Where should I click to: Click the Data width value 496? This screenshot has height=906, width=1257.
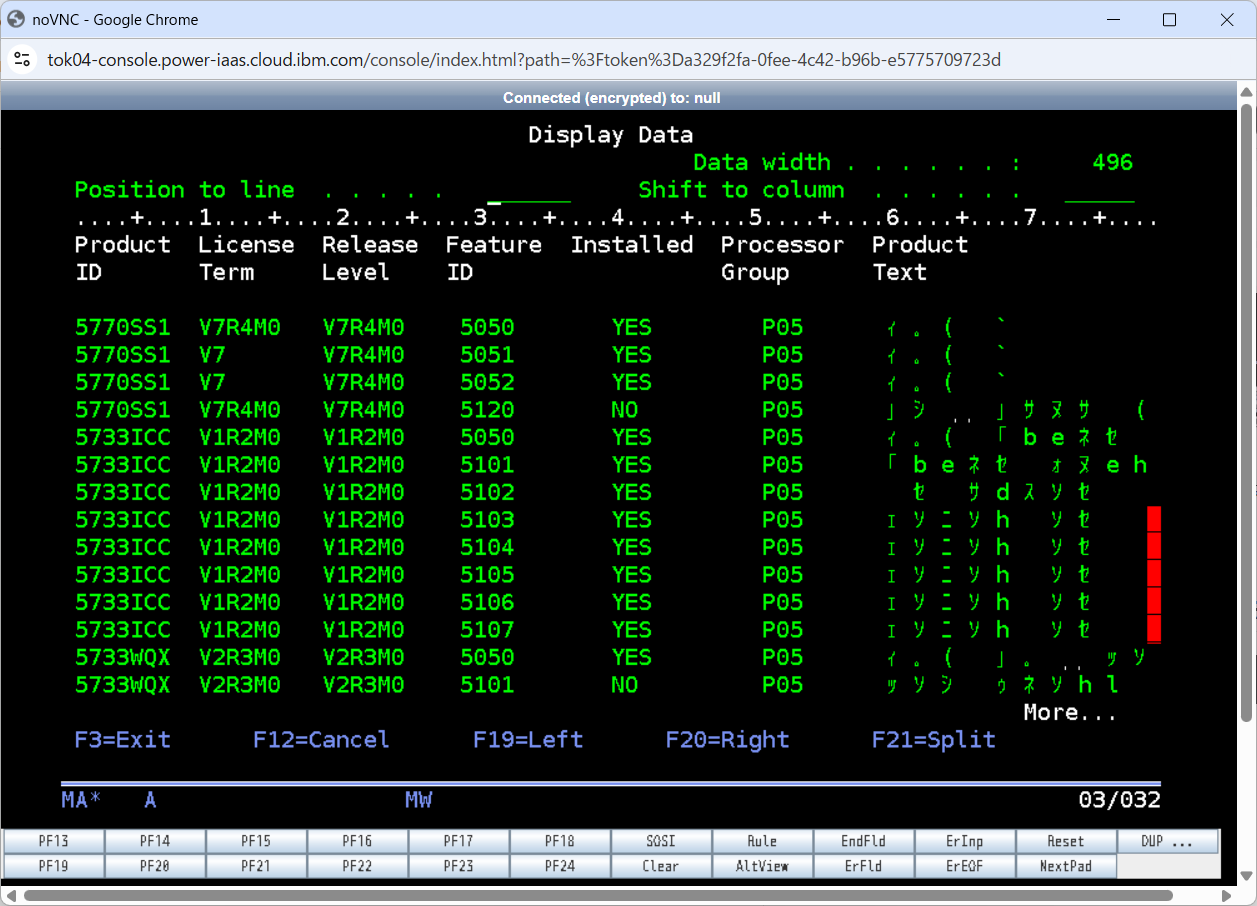coord(1113,163)
